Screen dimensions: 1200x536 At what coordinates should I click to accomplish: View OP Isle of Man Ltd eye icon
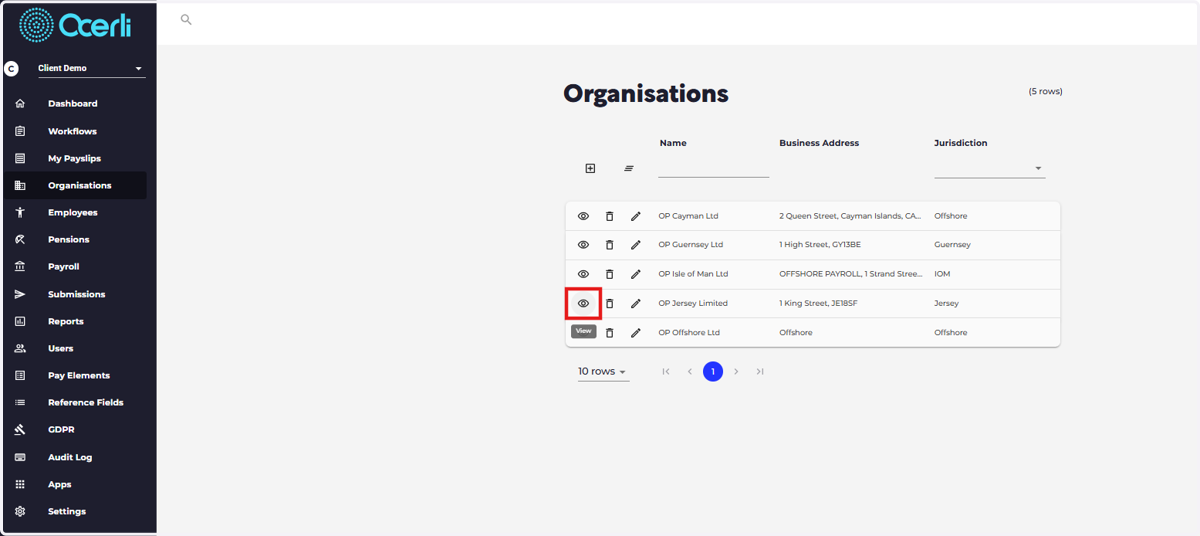[583, 274]
